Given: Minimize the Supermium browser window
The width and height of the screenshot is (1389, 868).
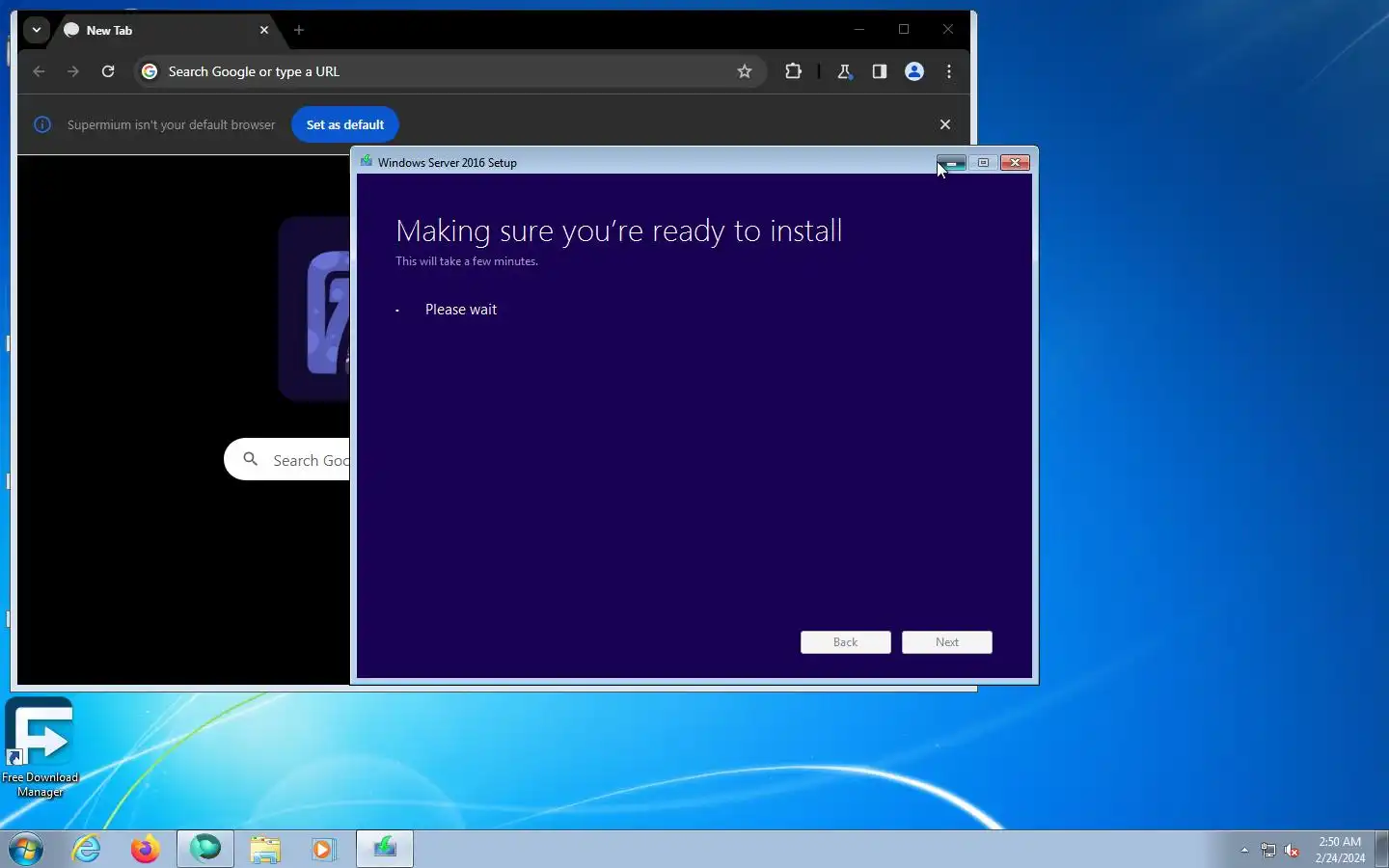Looking at the screenshot, I should (x=859, y=30).
